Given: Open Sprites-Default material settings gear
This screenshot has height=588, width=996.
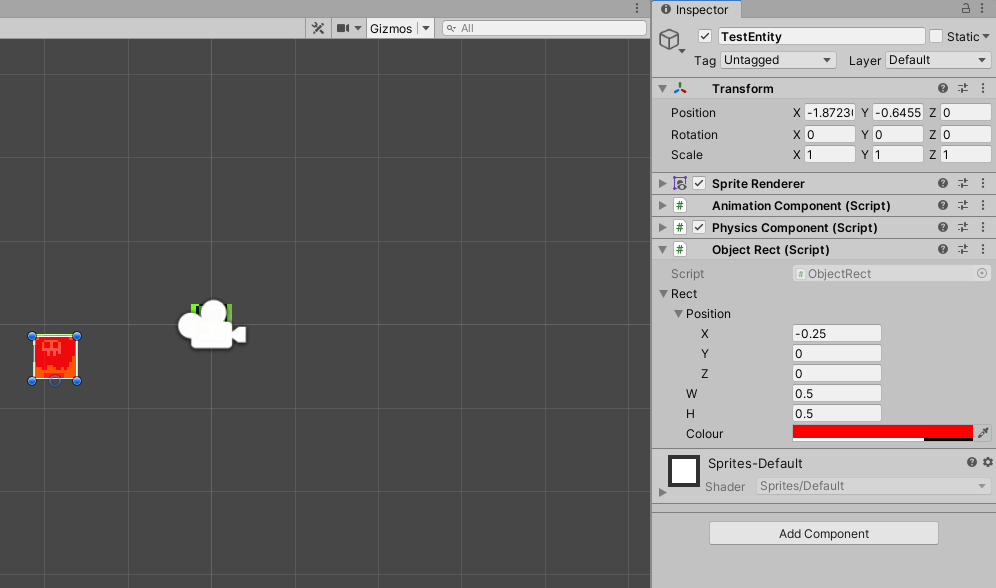Looking at the screenshot, I should 988,462.
